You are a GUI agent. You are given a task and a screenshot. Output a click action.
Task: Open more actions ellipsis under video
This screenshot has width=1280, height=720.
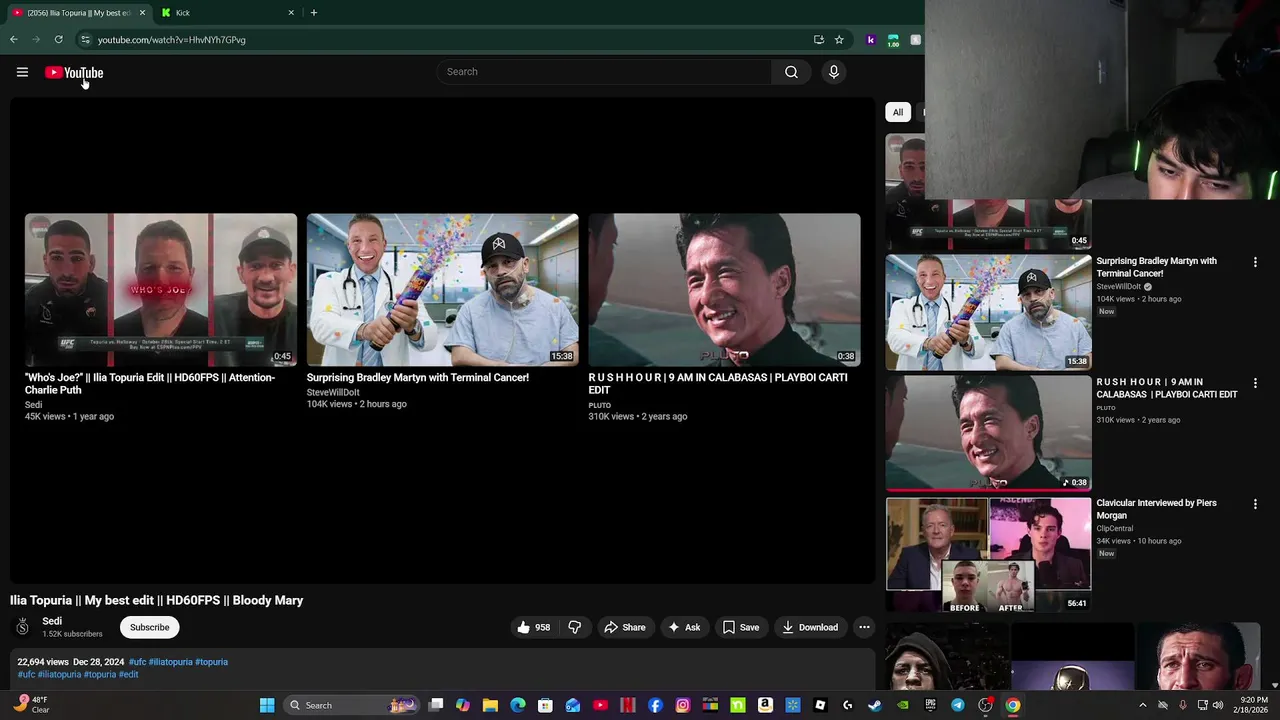tap(864, 627)
